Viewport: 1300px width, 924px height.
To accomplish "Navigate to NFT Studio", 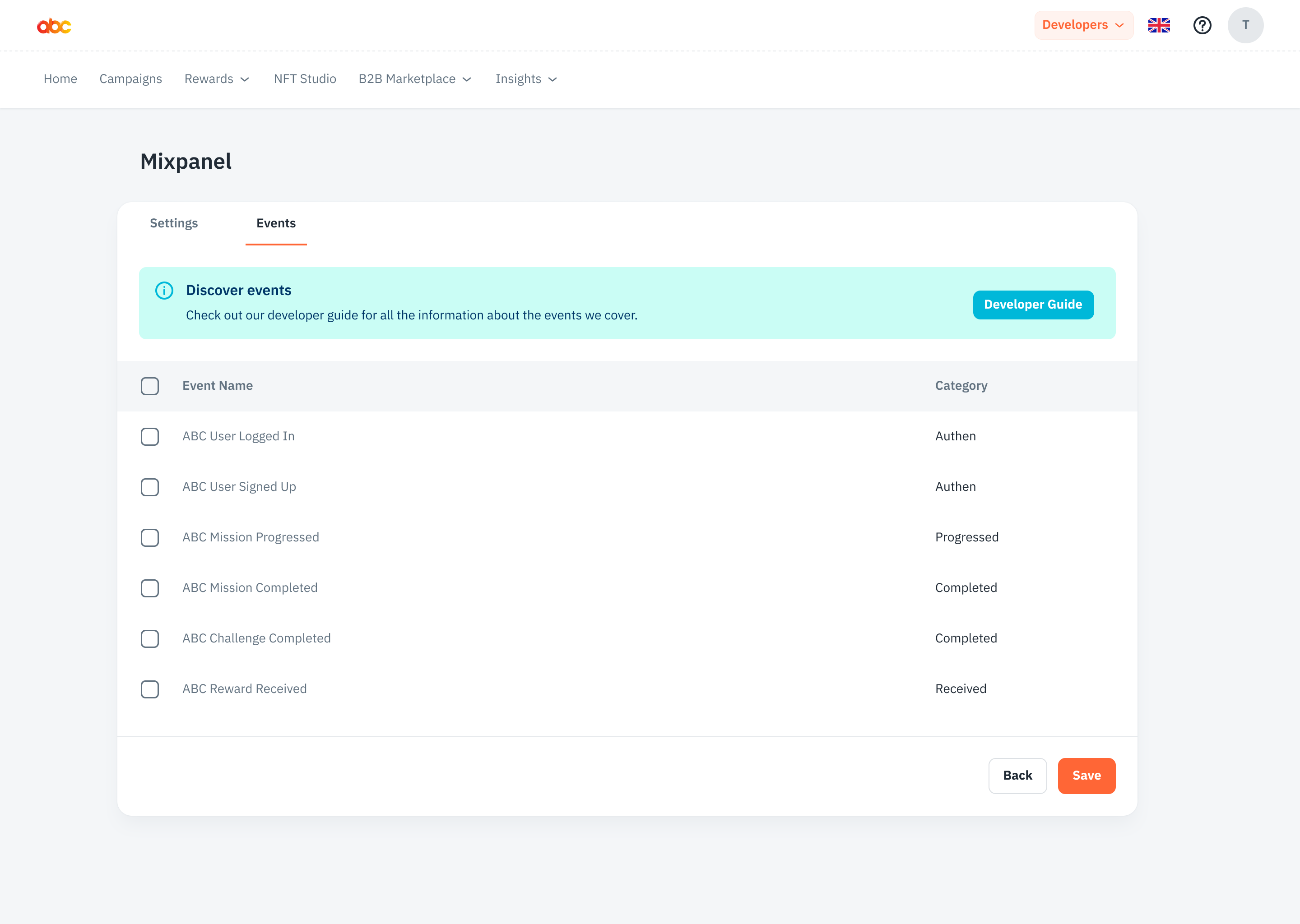I will [x=305, y=79].
